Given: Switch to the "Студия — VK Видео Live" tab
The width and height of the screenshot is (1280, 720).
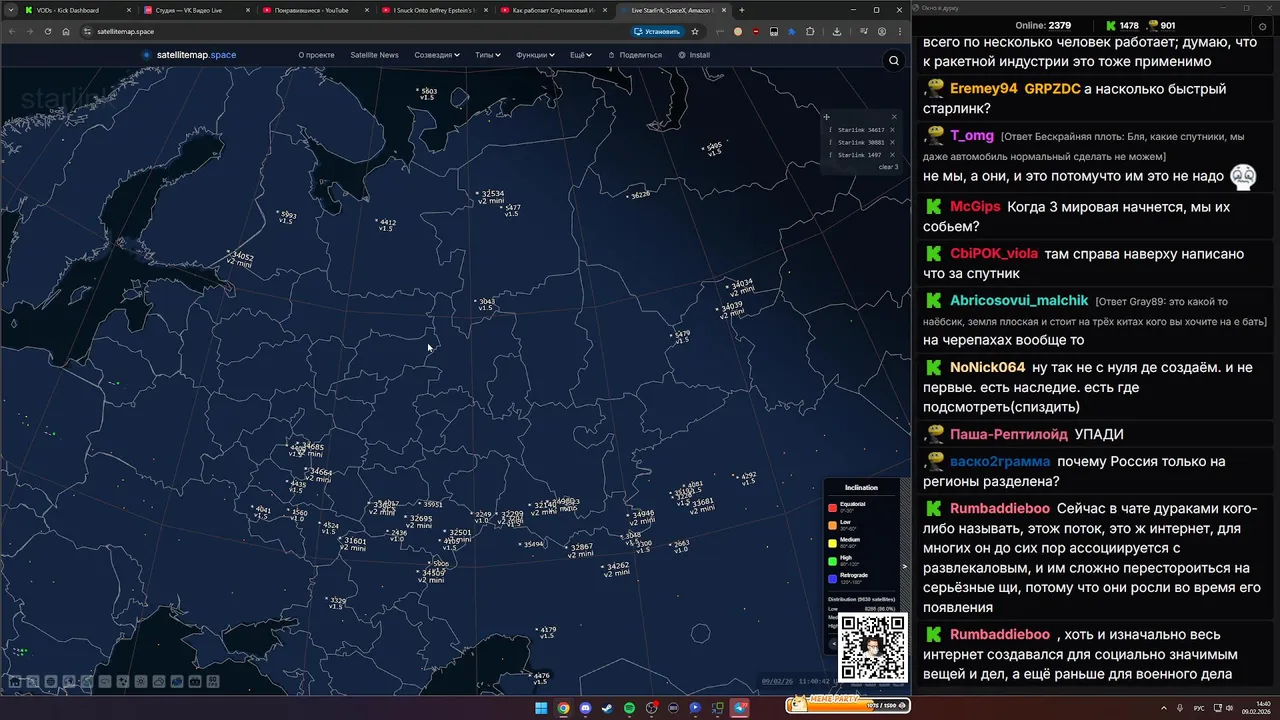Looking at the screenshot, I should pos(196,10).
